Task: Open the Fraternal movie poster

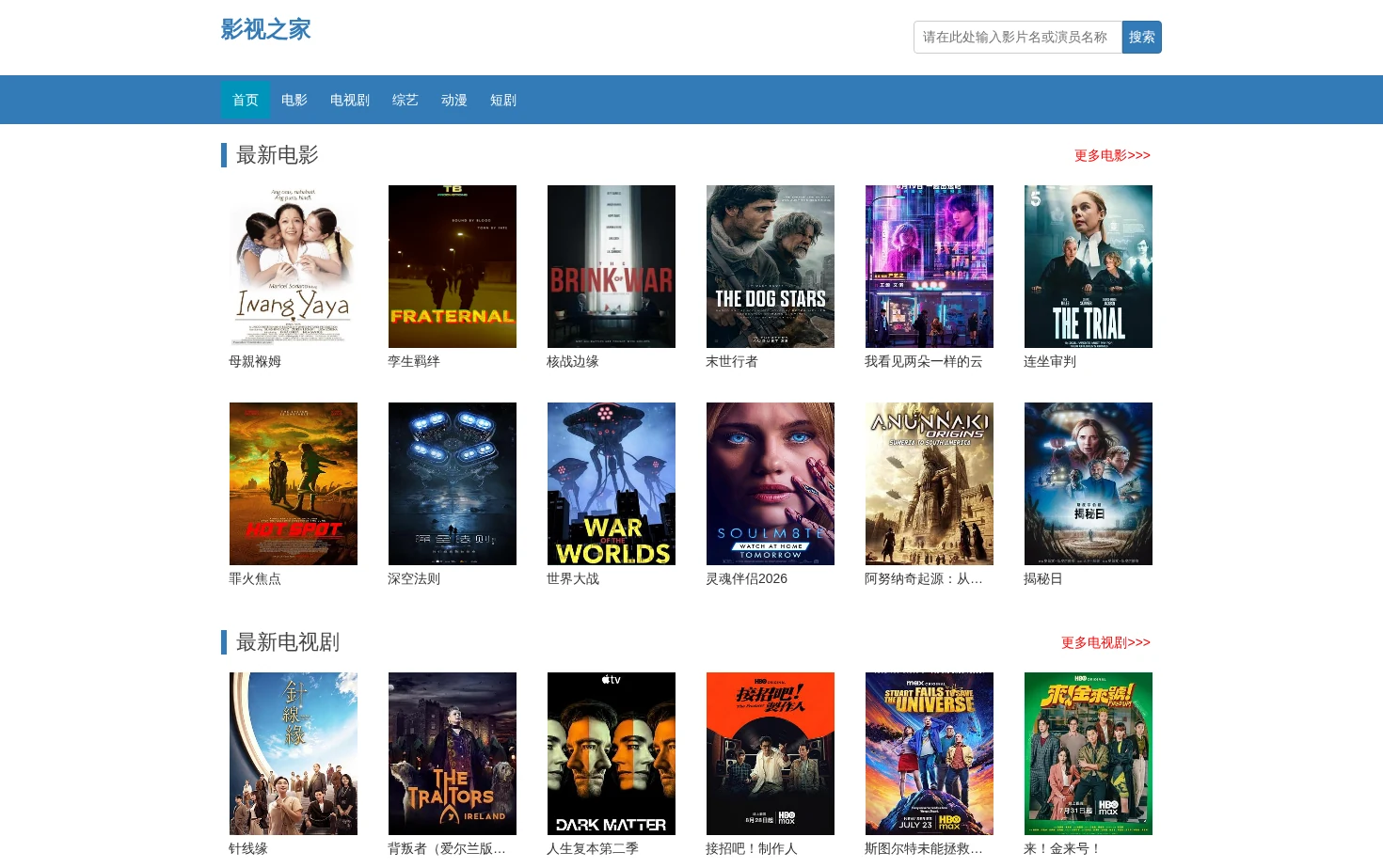Action: [x=453, y=266]
